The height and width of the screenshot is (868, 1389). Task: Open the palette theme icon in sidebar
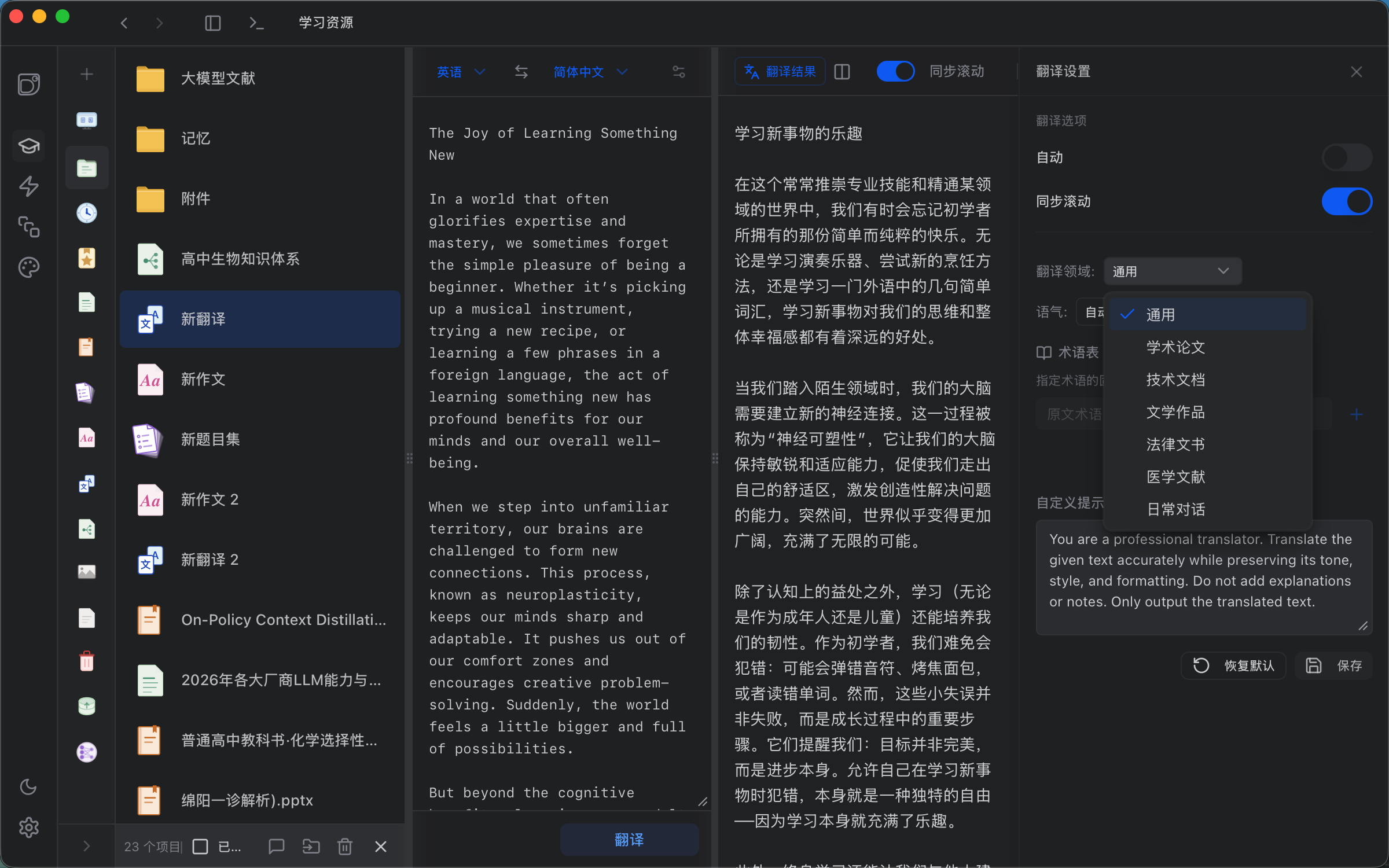coord(28,267)
